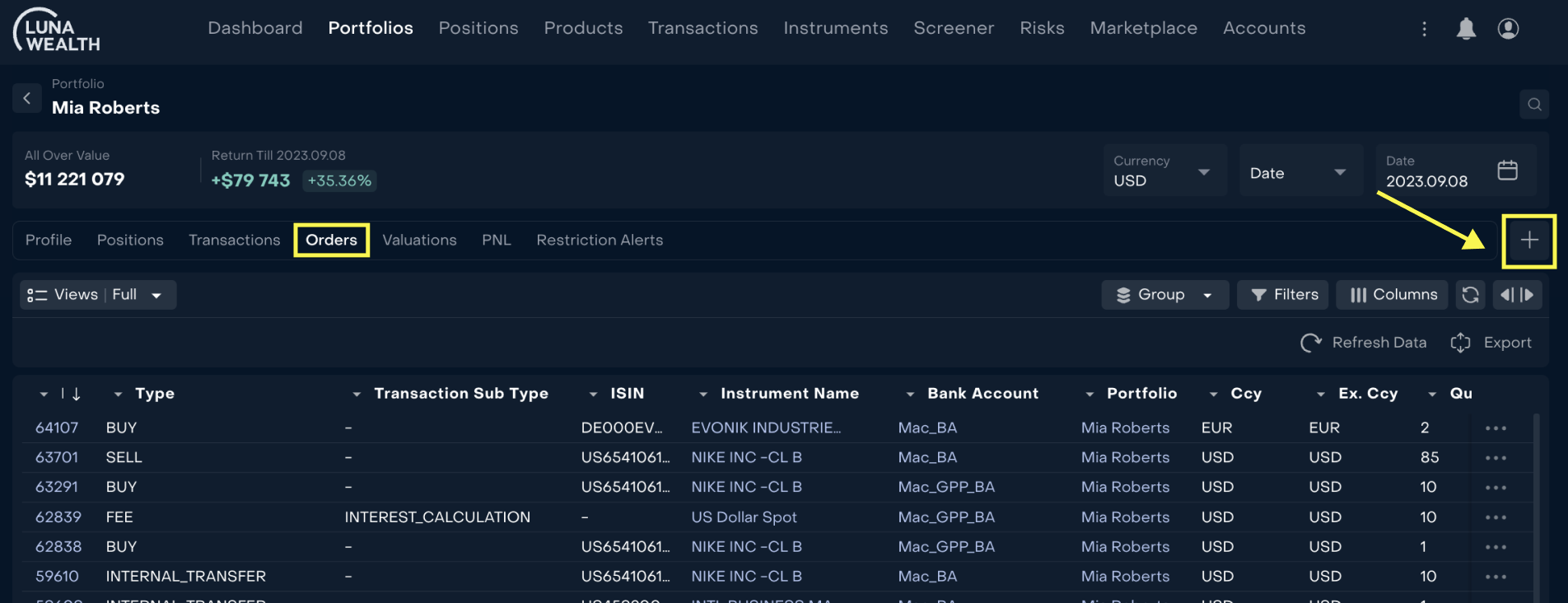This screenshot has width=1568, height=603.
Task: Click the Date field showing 2023.09.08
Action: click(x=1456, y=171)
